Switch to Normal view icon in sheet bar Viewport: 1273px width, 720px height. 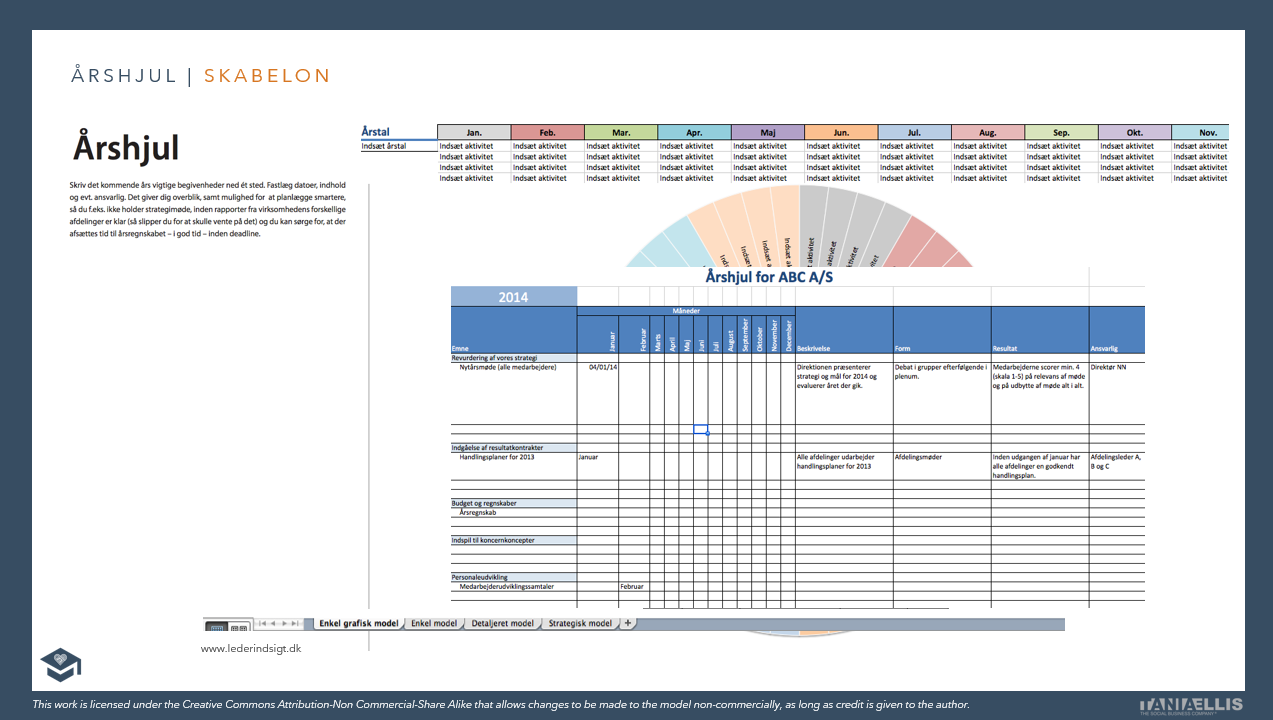coord(216,627)
